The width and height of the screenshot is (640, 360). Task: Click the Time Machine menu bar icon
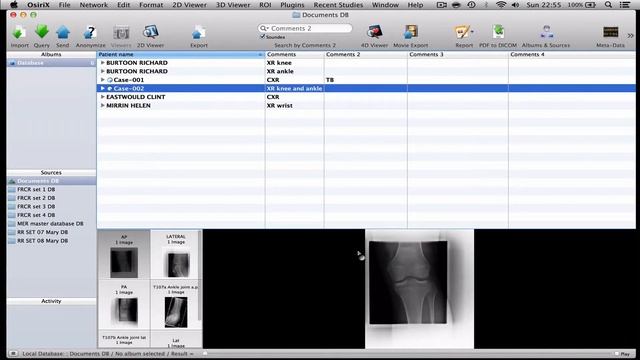click(x=471, y=5)
